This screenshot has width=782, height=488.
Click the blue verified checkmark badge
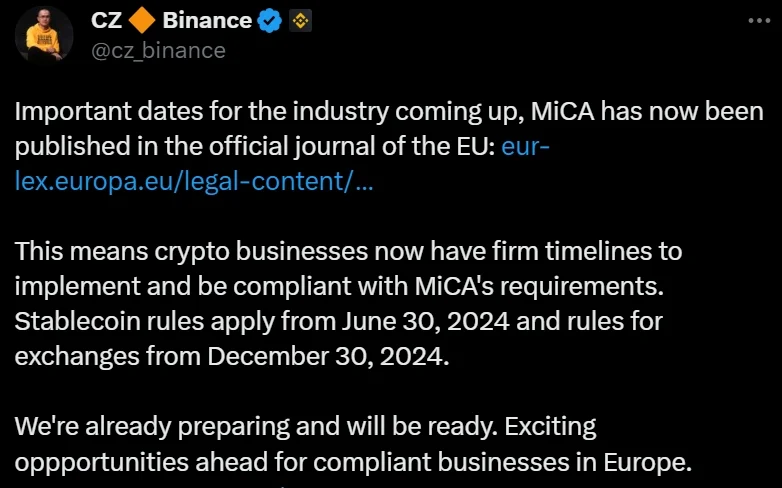(x=270, y=21)
